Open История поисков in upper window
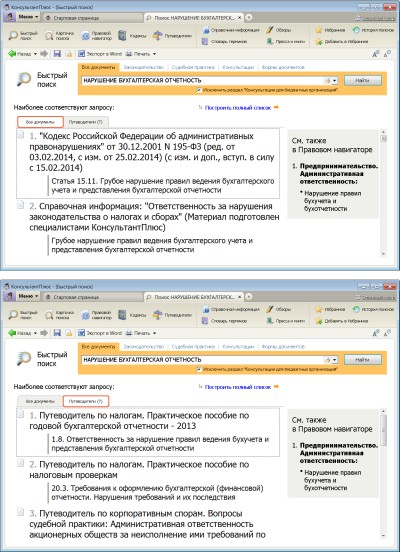Screen dimensions: 400x552 click(x=373, y=30)
